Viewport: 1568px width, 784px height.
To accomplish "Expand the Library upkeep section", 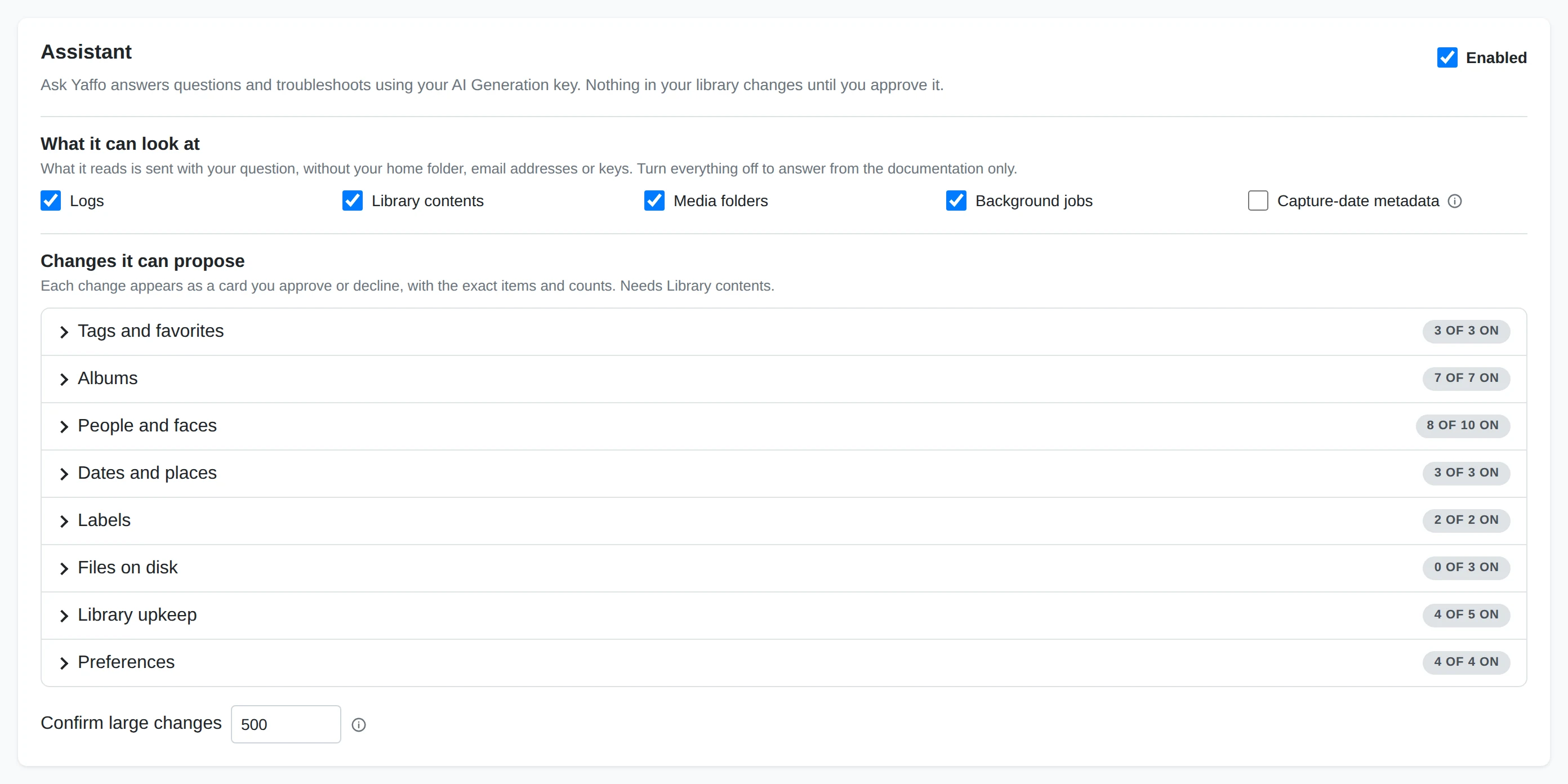I will [x=783, y=616].
